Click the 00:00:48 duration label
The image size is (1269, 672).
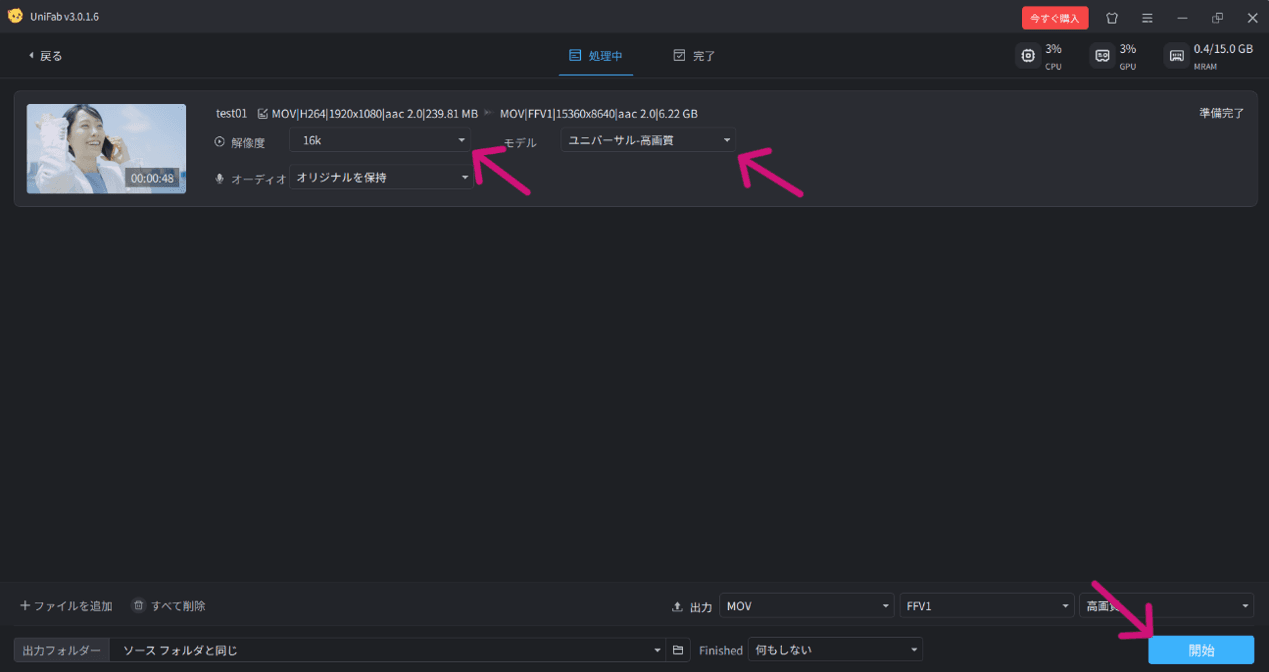coord(152,178)
